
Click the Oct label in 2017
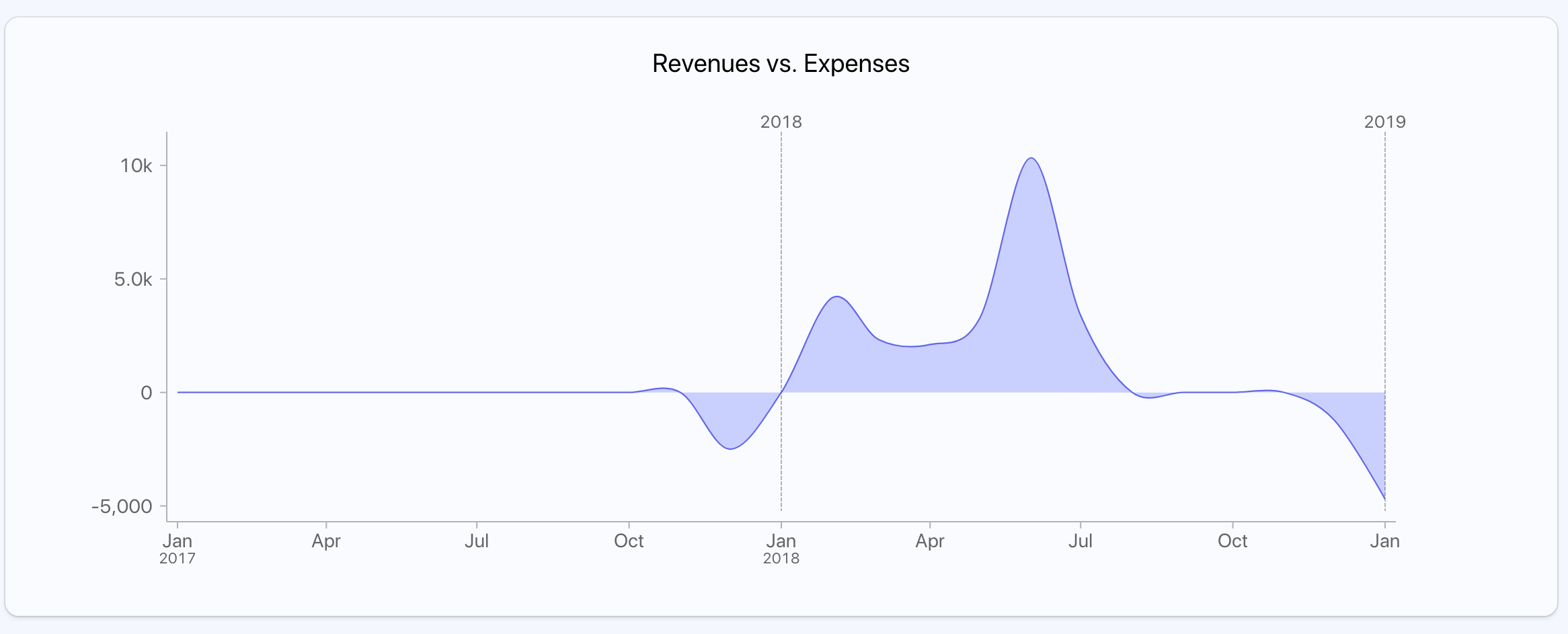pos(629,540)
